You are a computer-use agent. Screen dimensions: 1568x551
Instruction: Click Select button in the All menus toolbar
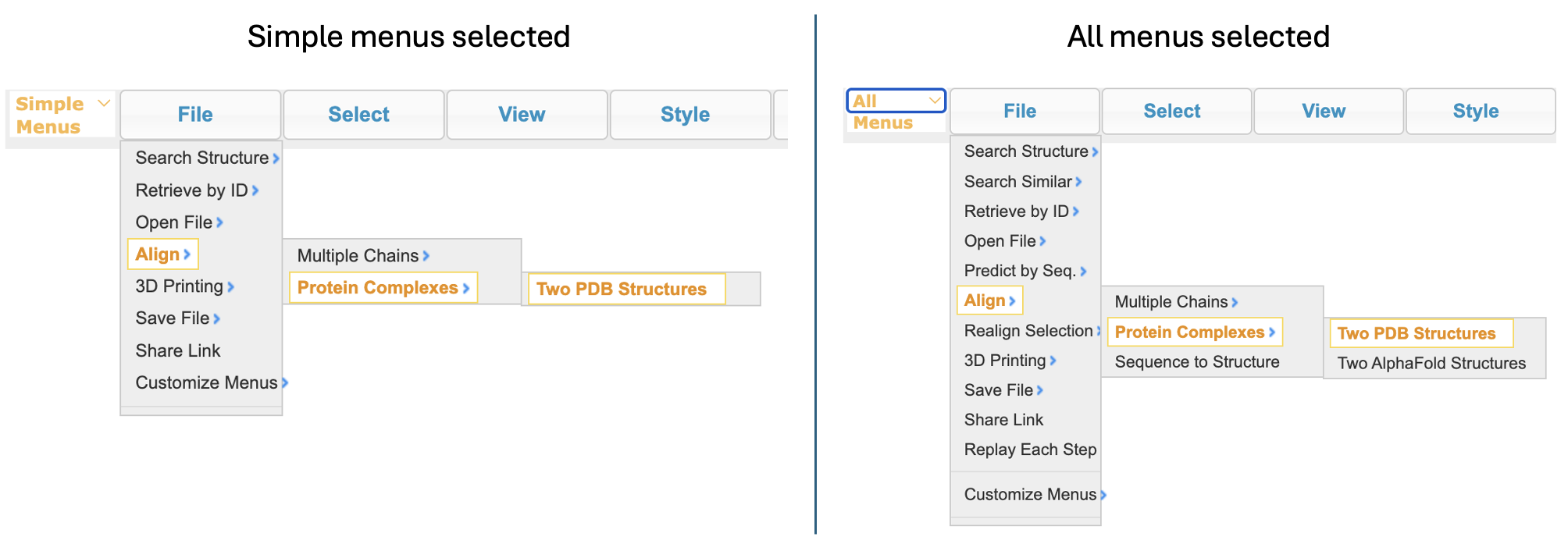(x=1171, y=111)
